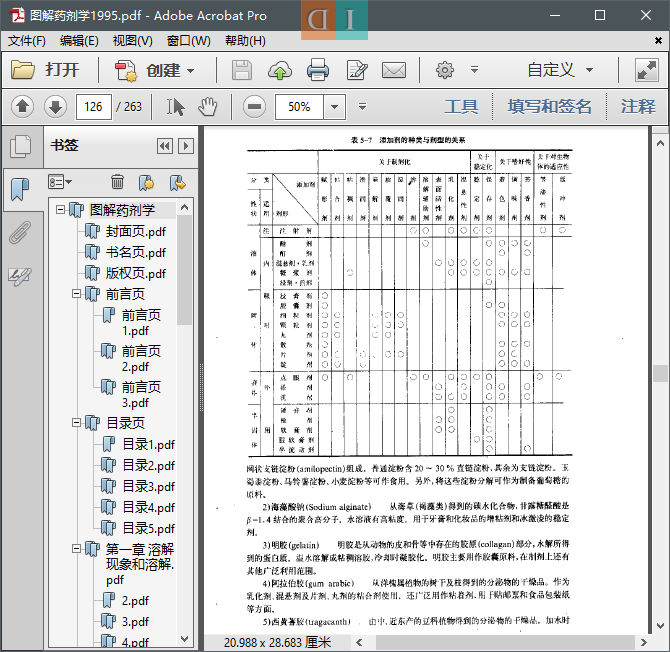Jump to 目录3.pdf bookmark
This screenshot has width=670, height=652.
point(148,486)
